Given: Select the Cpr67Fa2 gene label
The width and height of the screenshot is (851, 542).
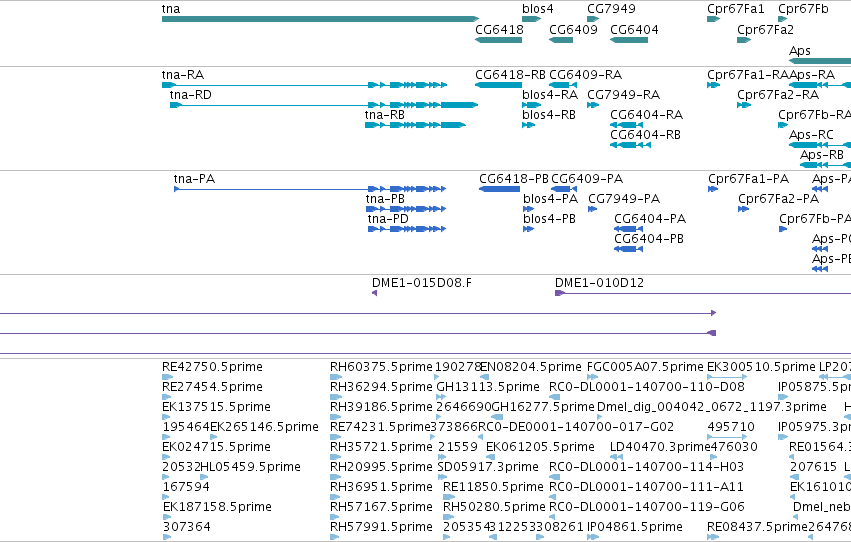Looking at the screenshot, I should pyautogui.click(x=765, y=30).
